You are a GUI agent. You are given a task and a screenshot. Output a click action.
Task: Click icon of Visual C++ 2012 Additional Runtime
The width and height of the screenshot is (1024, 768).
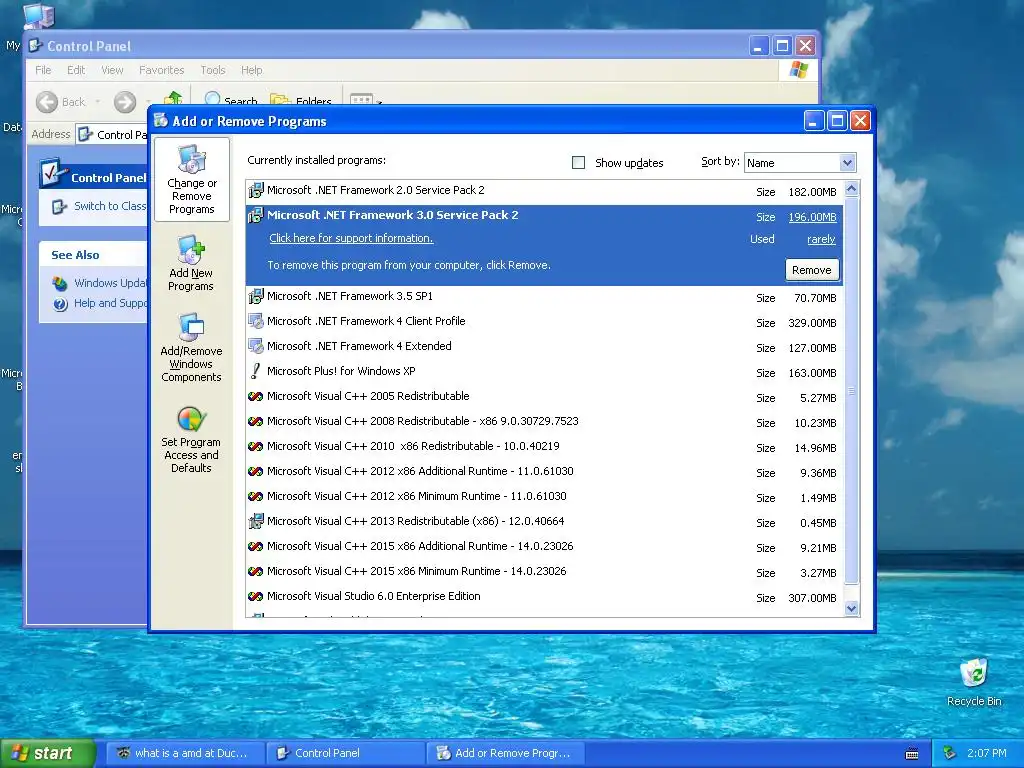point(255,472)
